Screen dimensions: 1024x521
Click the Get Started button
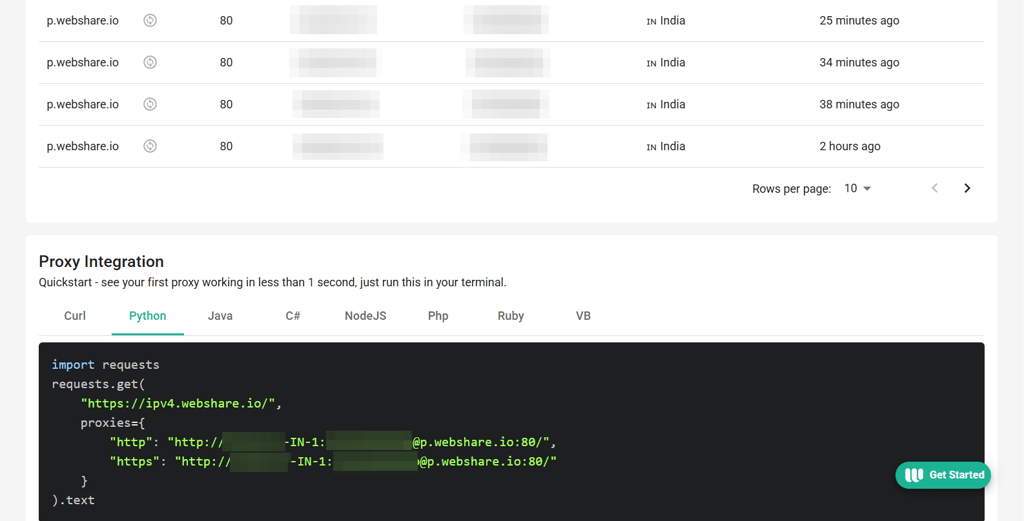943,475
